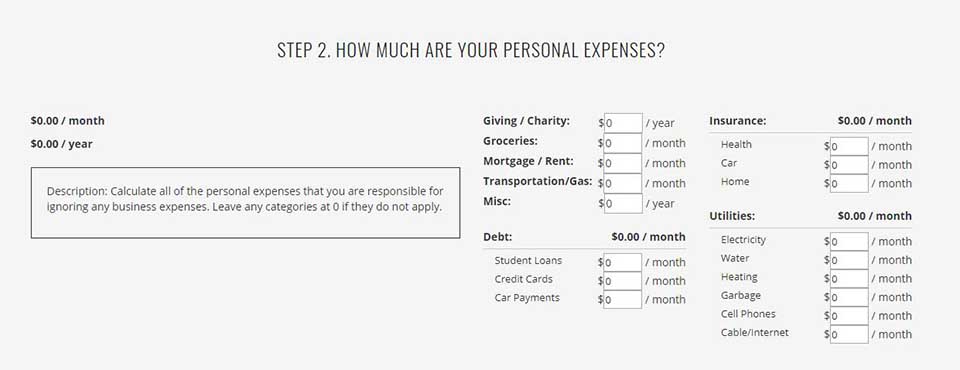Select the Misc yearly amount field
Screen dimensions: 960x370
coord(623,203)
